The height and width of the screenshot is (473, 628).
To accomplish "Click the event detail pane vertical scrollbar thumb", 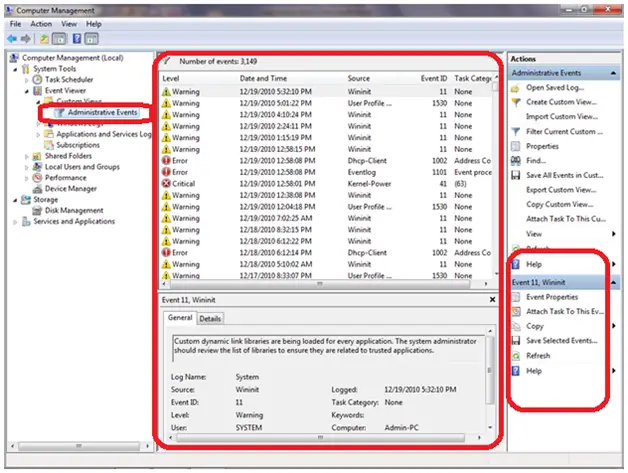I will click(489, 370).
